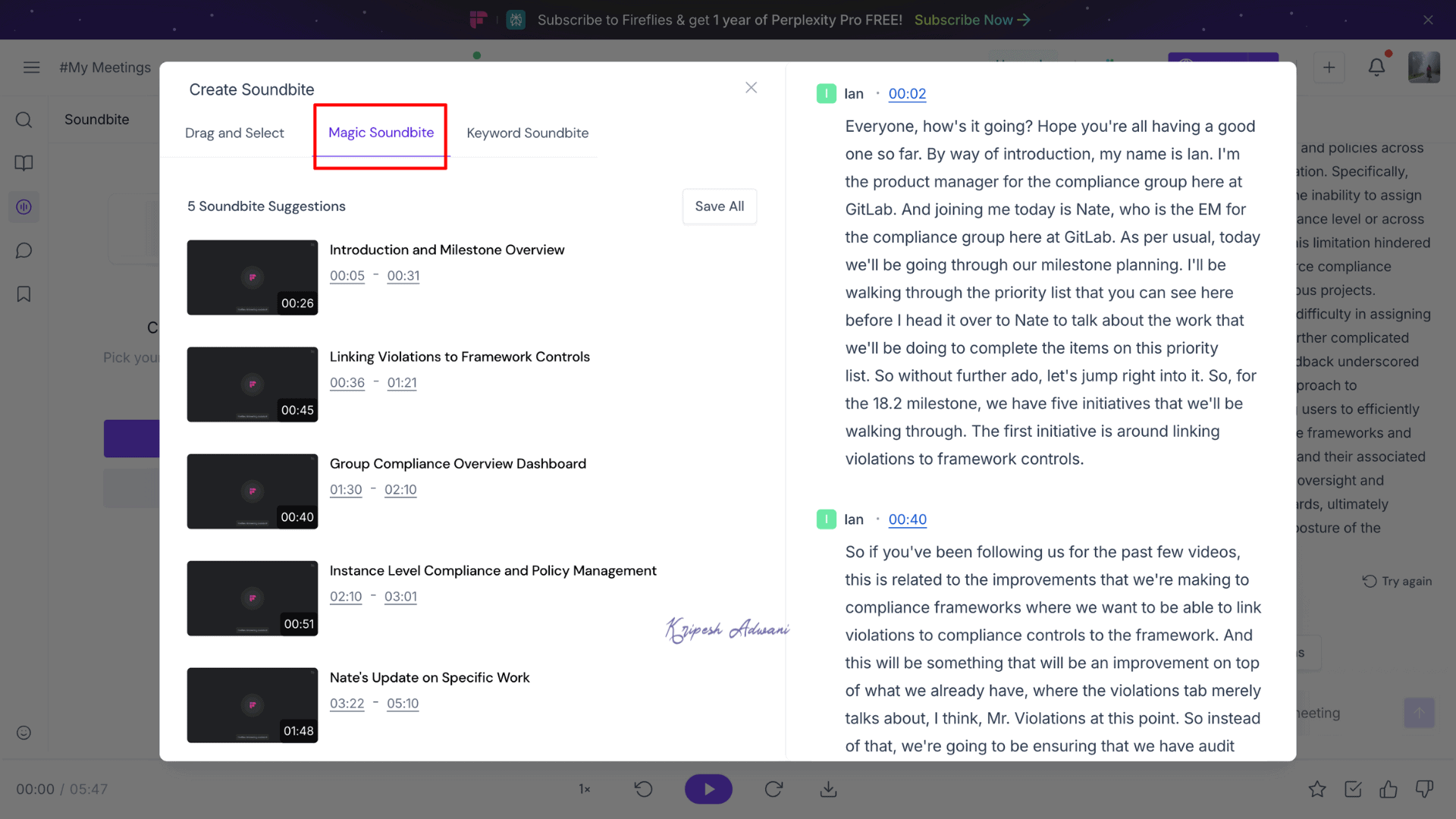Select the Soundbite icon in sidebar
The image size is (1456, 819).
coord(24,207)
